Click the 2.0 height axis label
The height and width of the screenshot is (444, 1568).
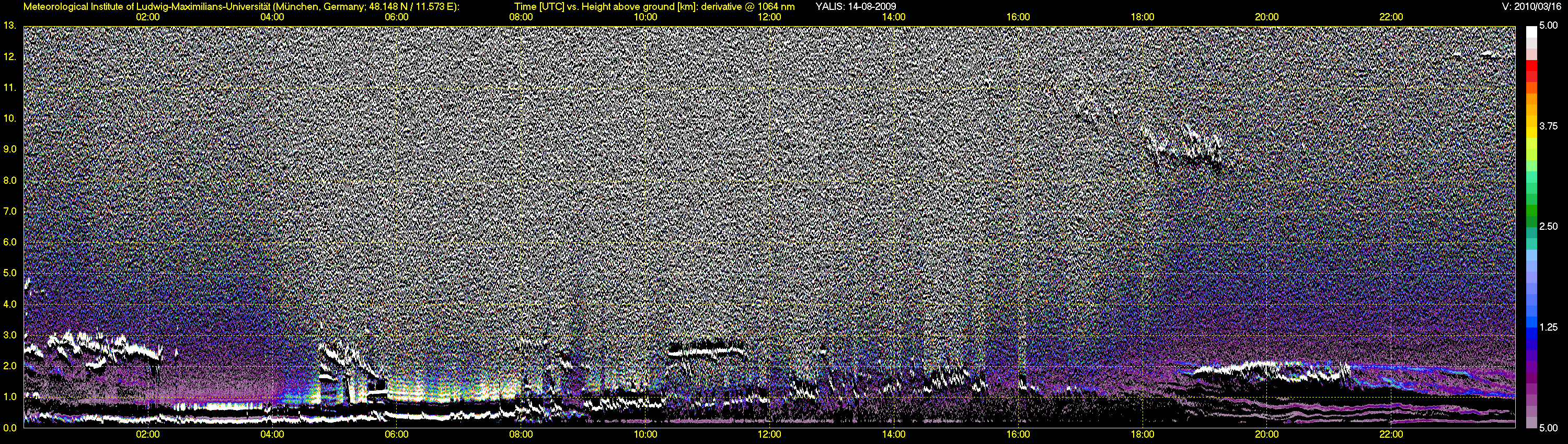(x=10, y=366)
